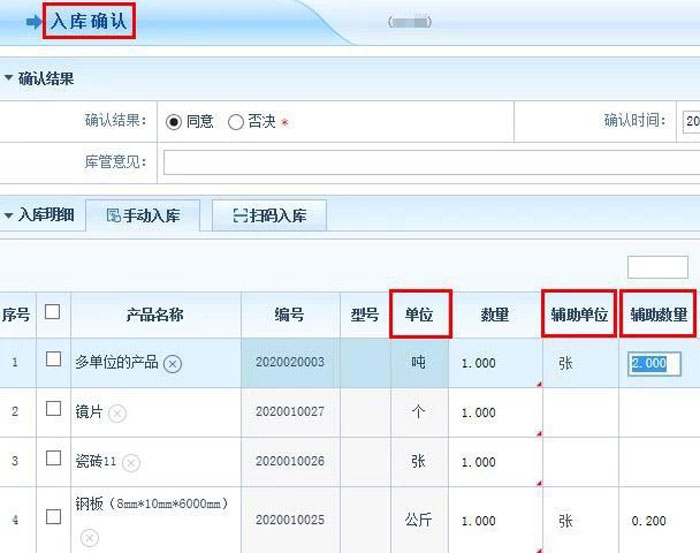Click the remove icon under 钢板 product
The height and width of the screenshot is (553, 700).
click(89, 539)
